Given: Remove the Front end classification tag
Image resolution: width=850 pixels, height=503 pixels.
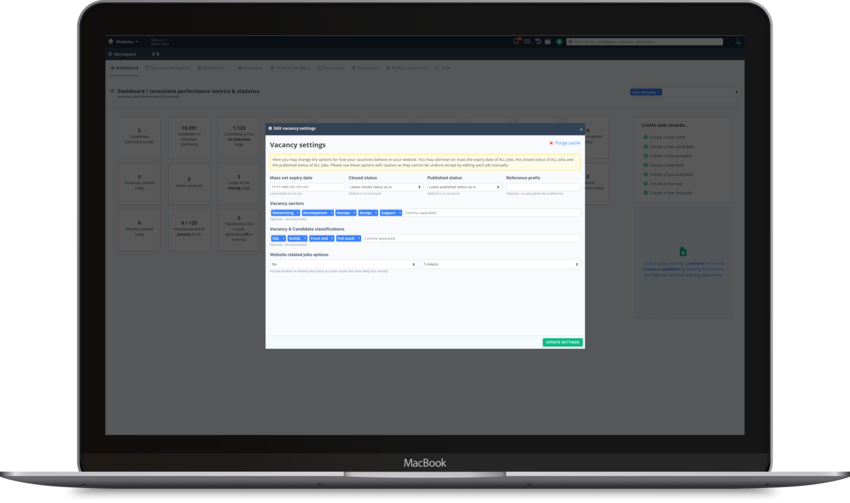Looking at the screenshot, I should pos(332,238).
